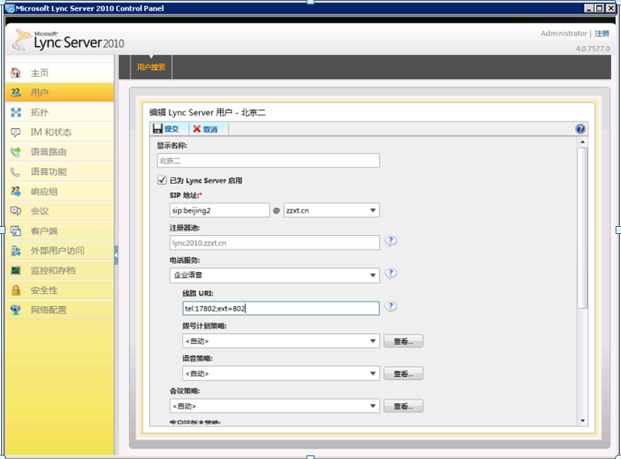Open the 监控和存档 monitoring icon

click(x=15, y=270)
